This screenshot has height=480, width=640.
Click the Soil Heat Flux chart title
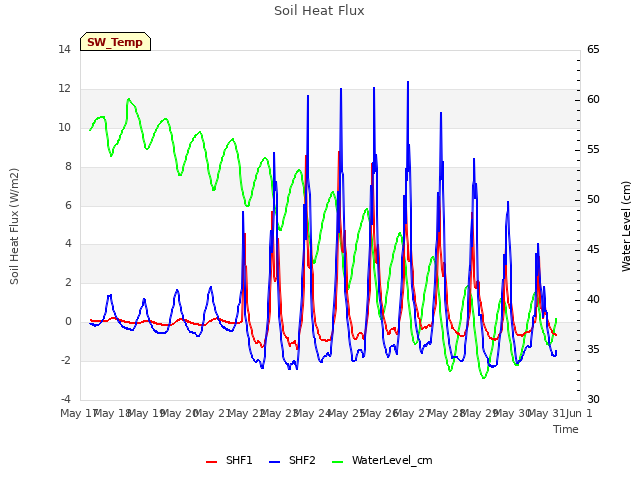(319, 10)
